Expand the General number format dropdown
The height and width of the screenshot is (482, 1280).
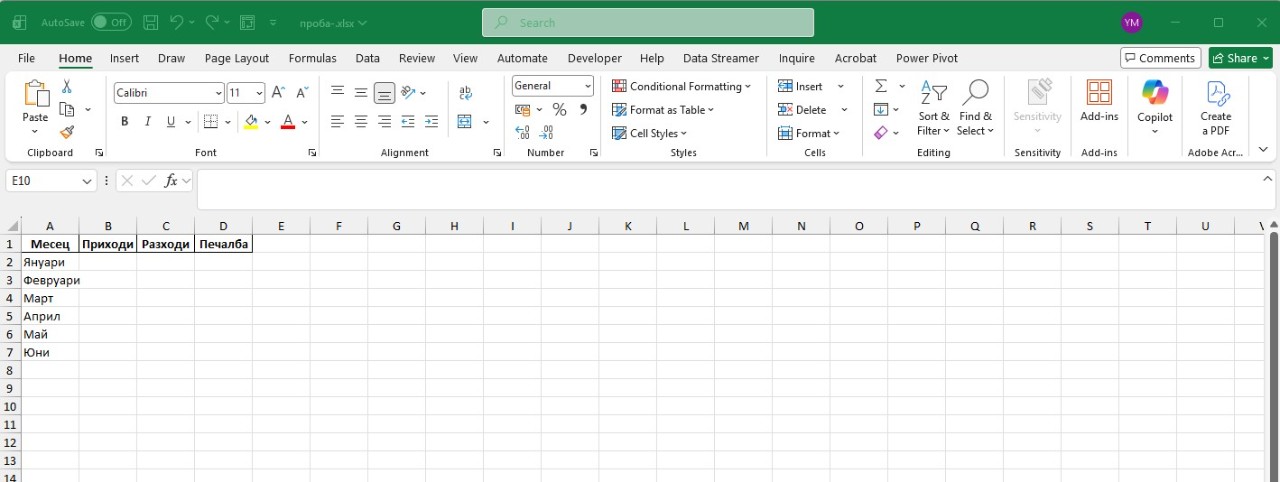(x=553, y=86)
